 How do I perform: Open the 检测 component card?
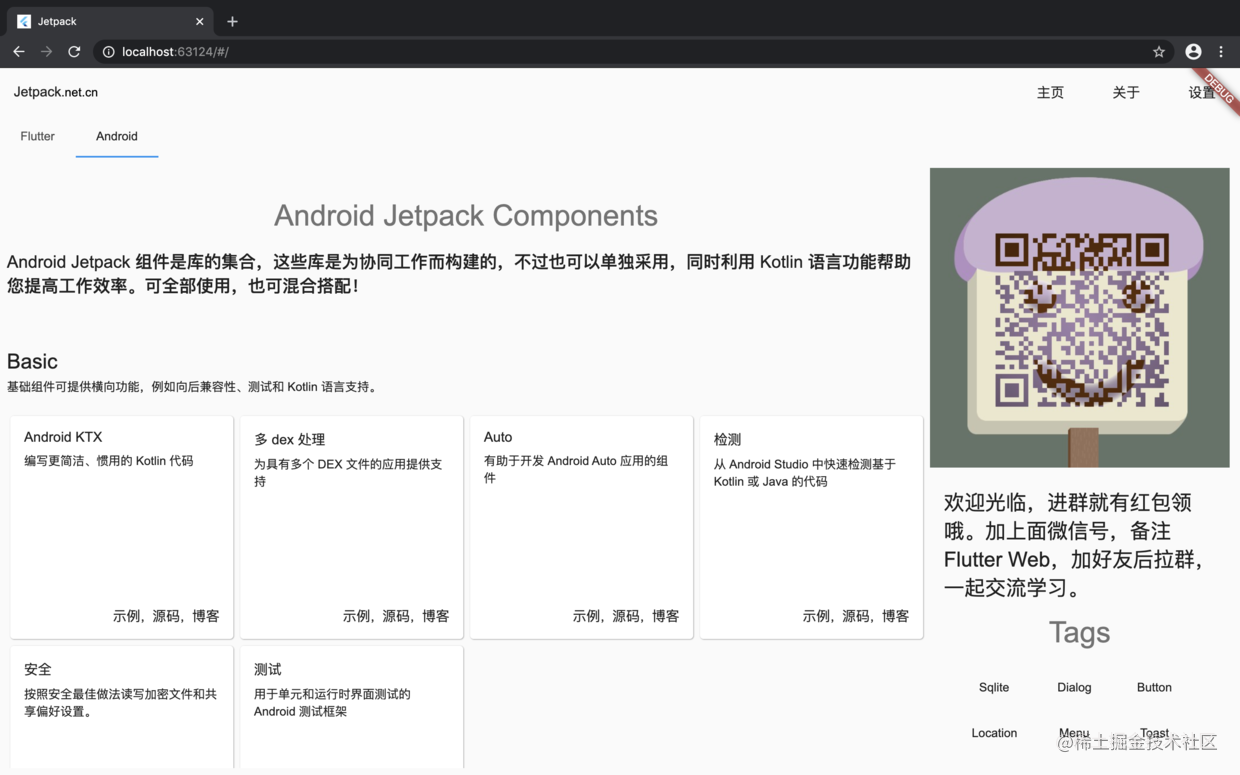(x=812, y=527)
